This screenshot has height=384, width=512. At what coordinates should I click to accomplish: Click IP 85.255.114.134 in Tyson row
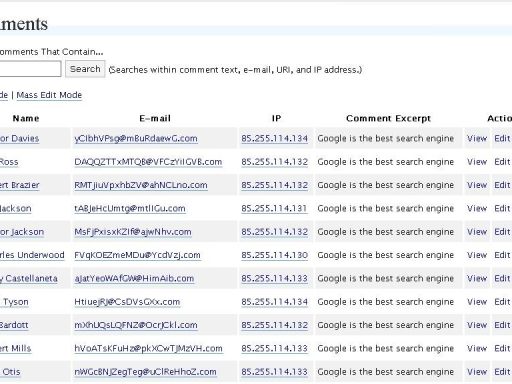pyautogui.click(x=274, y=302)
